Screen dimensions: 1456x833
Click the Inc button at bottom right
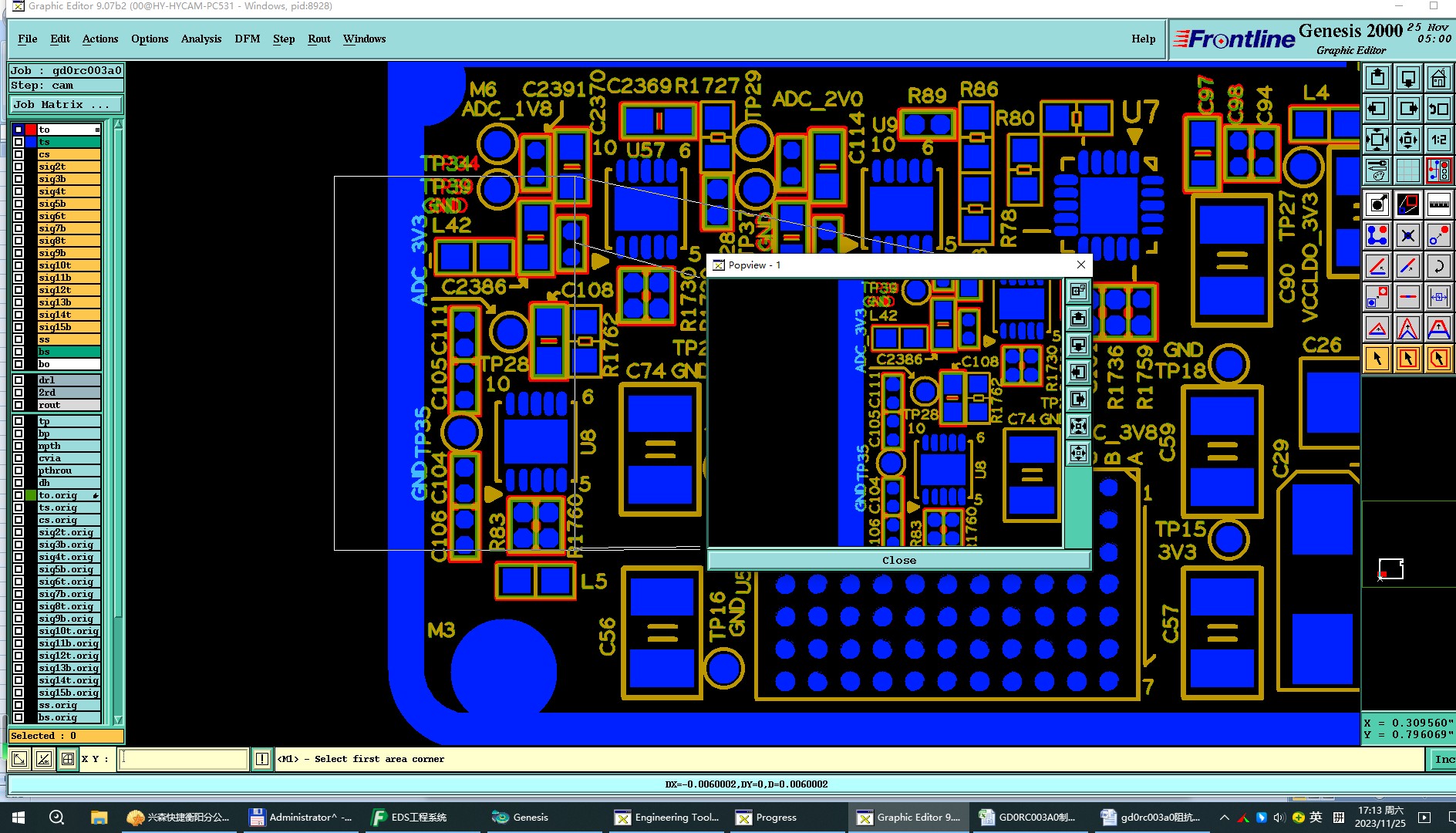coord(1443,759)
